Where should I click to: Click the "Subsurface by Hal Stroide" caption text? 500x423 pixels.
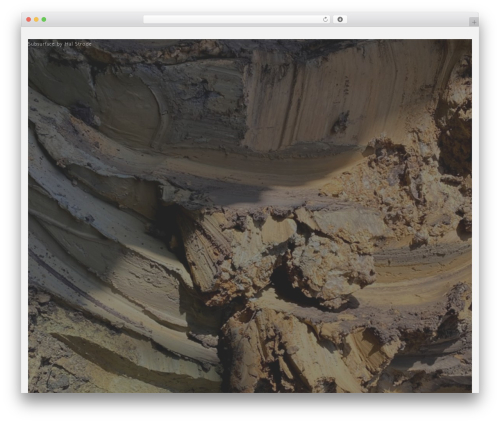click(60, 44)
